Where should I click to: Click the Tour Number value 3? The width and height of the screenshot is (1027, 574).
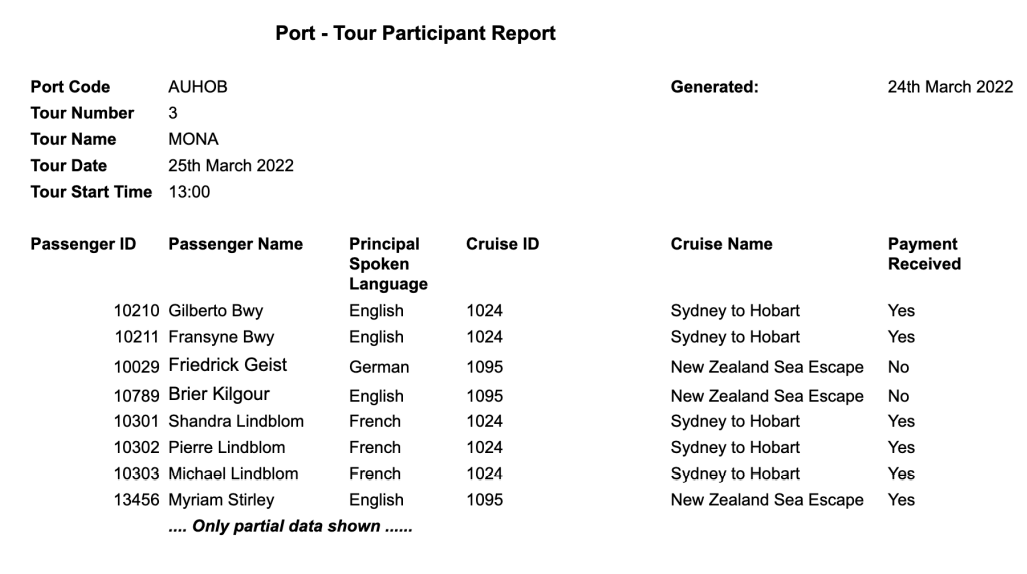pyautogui.click(x=173, y=113)
